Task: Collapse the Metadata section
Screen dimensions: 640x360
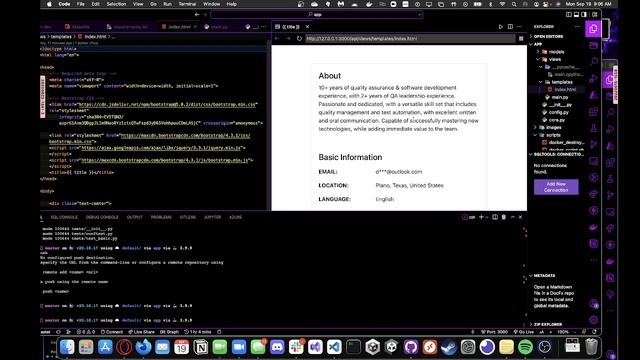Action: 544,276
